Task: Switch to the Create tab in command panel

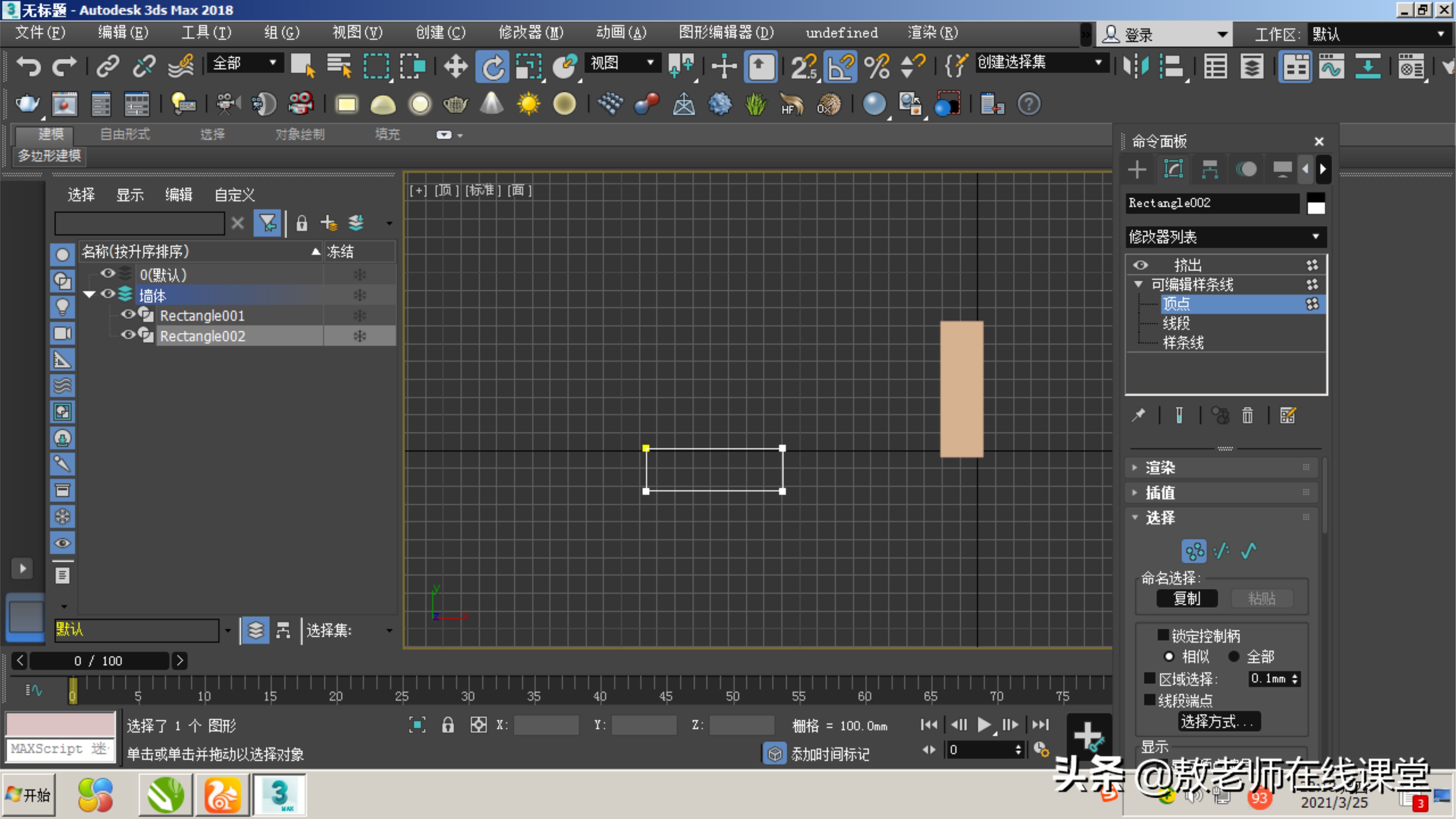Action: (x=1138, y=169)
